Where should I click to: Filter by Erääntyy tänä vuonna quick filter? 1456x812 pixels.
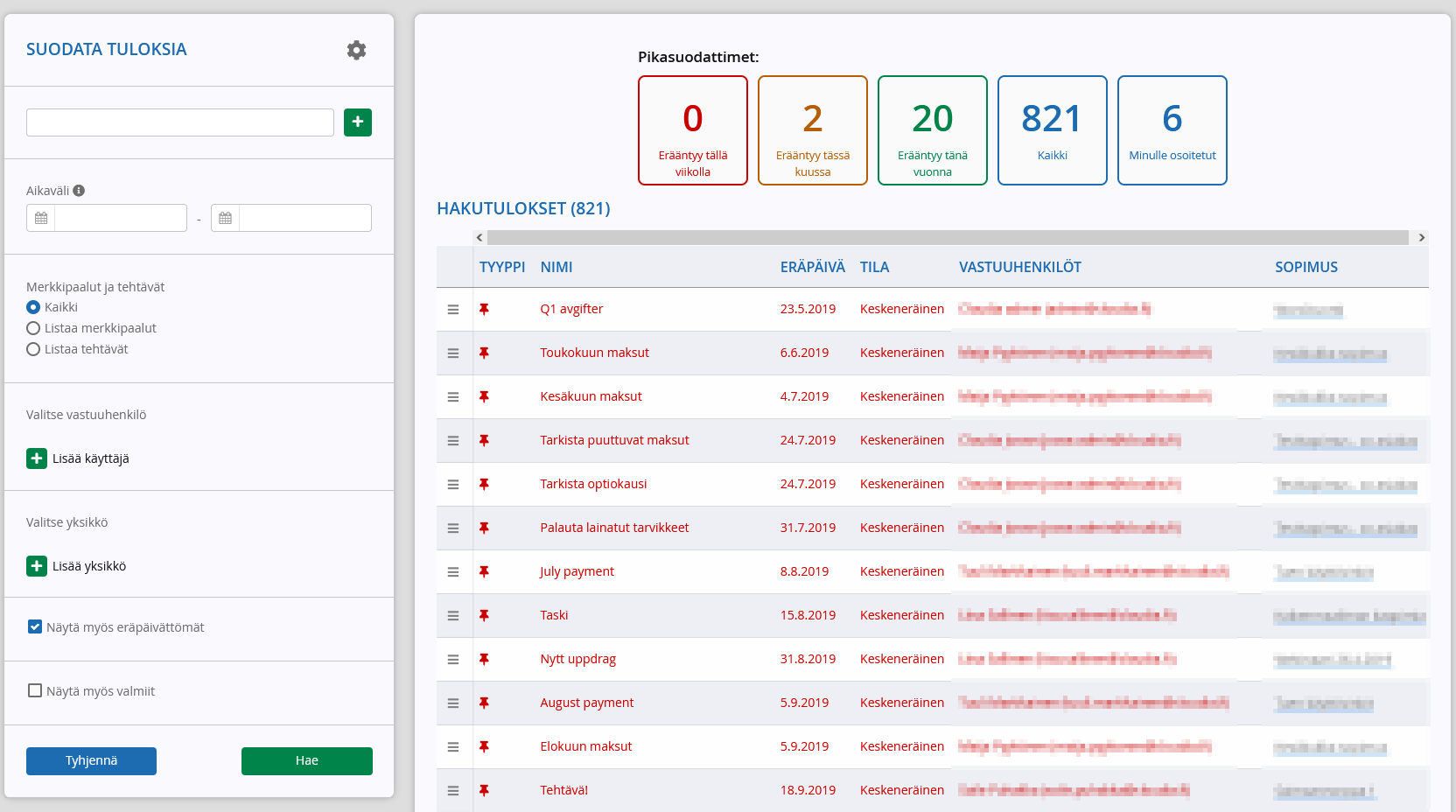coord(933,130)
